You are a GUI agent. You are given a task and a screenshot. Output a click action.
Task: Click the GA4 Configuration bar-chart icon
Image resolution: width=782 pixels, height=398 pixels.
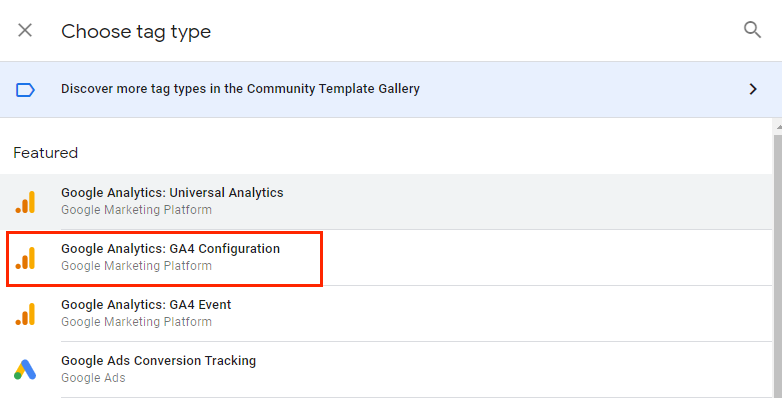pyautogui.click(x=25, y=258)
